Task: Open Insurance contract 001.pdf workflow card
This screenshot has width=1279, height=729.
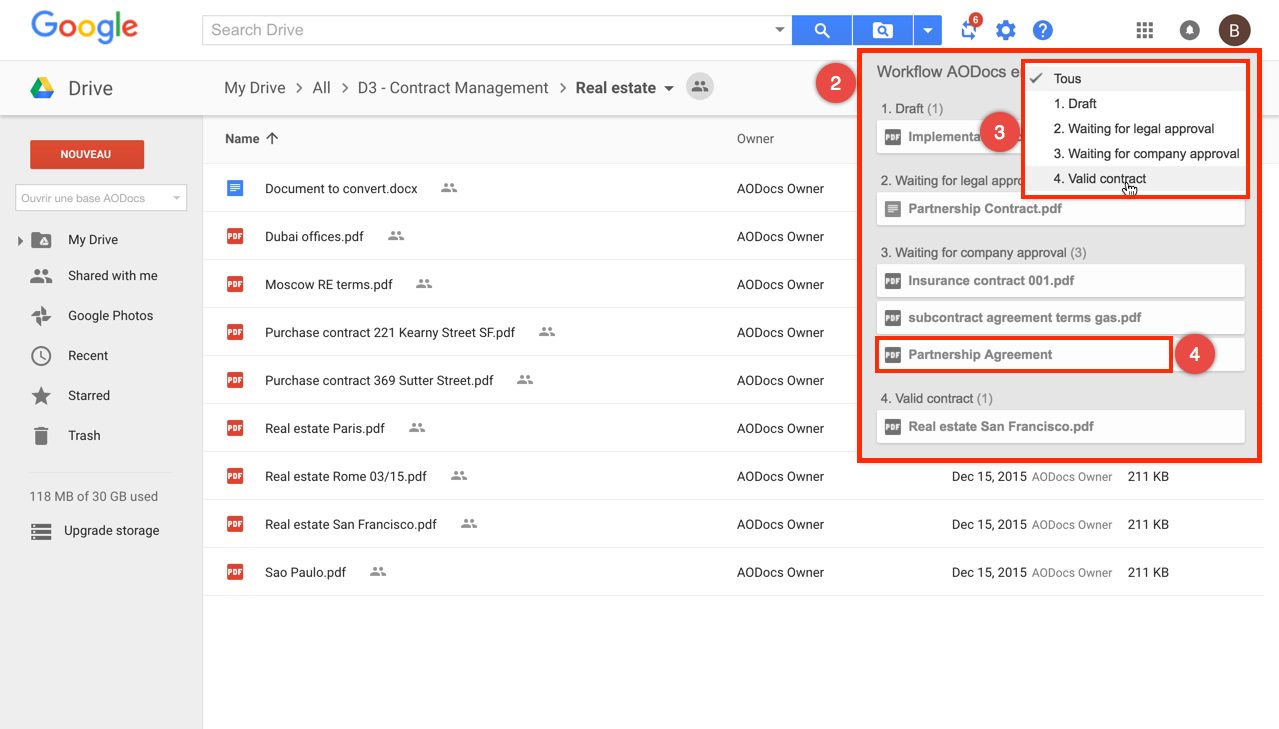Action: pos(1061,281)
